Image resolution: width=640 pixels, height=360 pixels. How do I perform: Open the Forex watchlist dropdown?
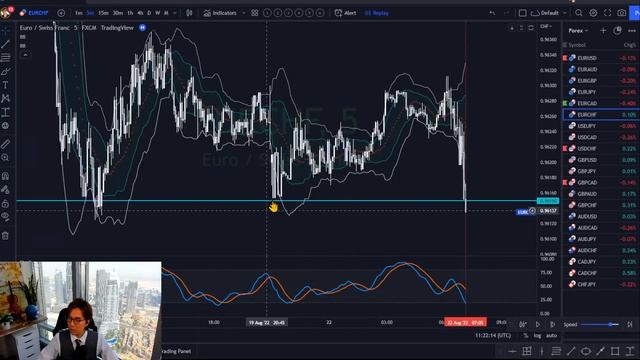(578, 31)
